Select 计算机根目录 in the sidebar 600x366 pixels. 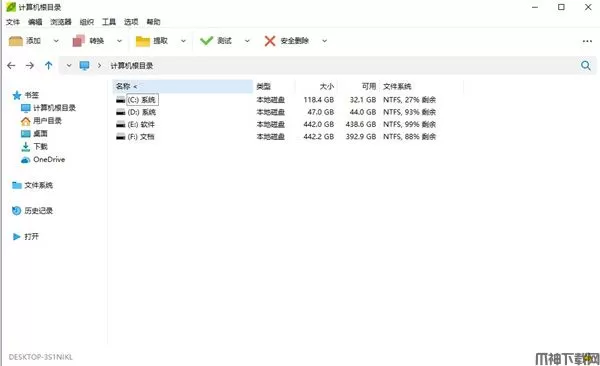click(x=48, y=108)
